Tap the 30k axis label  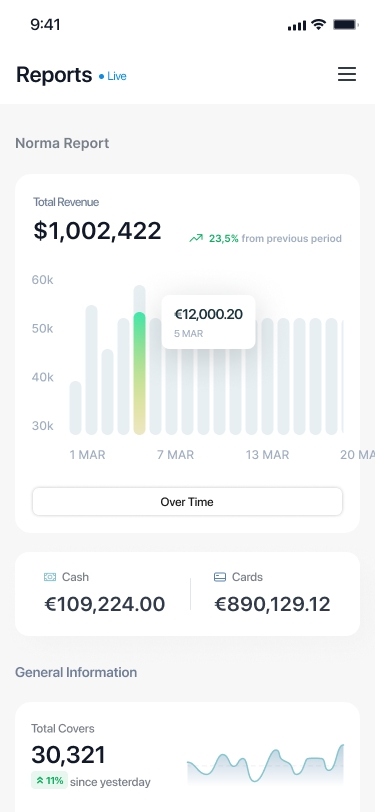(42, 426)
